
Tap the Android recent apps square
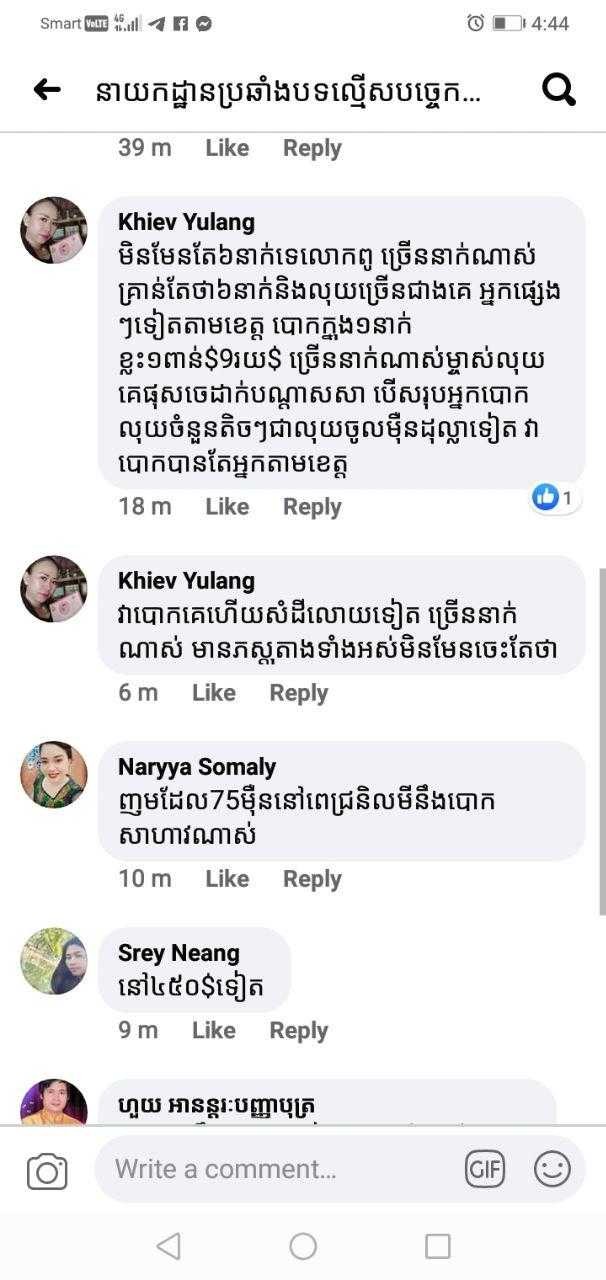coord(437,1245)
